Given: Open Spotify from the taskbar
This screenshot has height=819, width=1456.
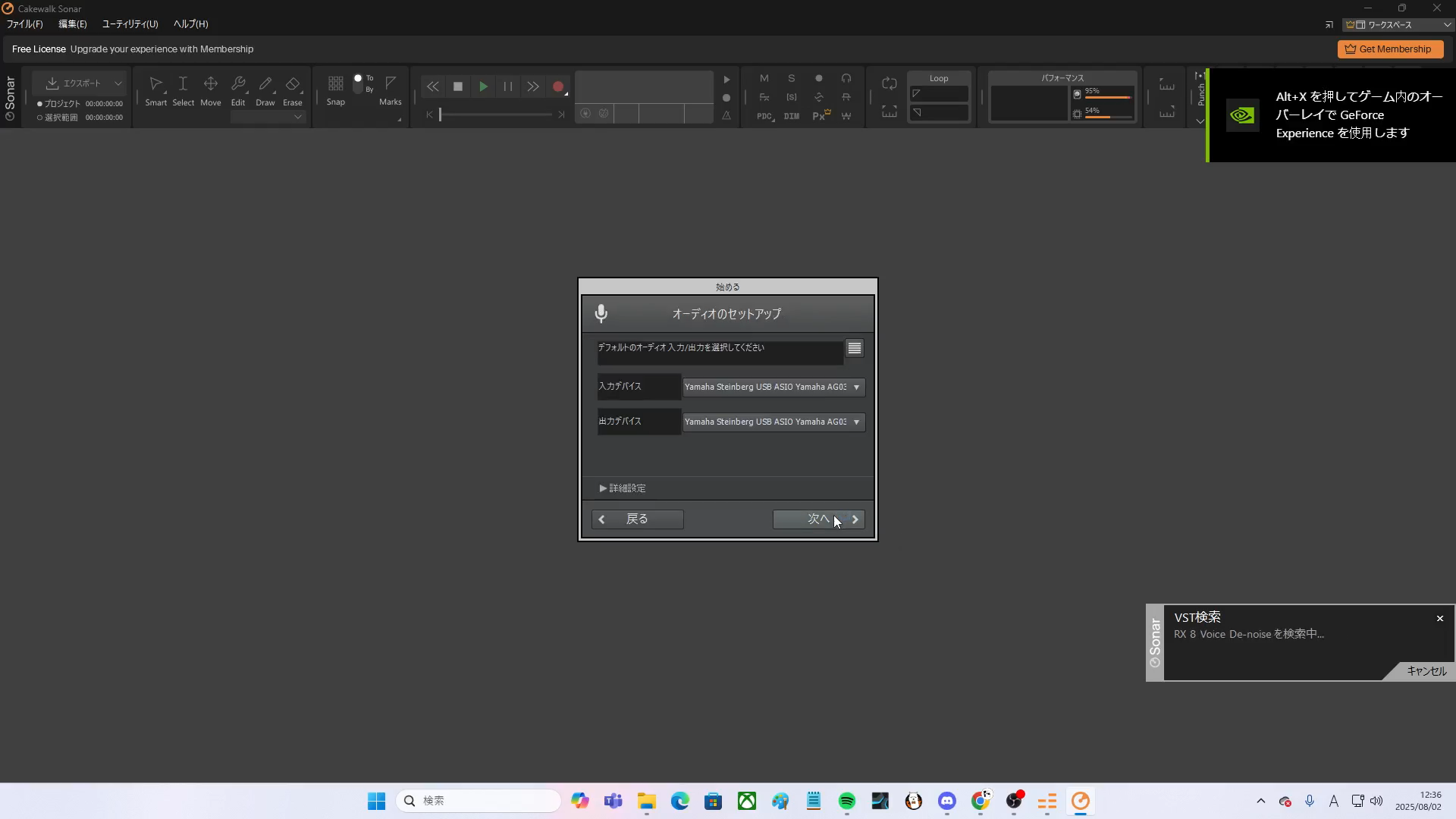Looking at the screenshot, I should [x=847, y=802].
